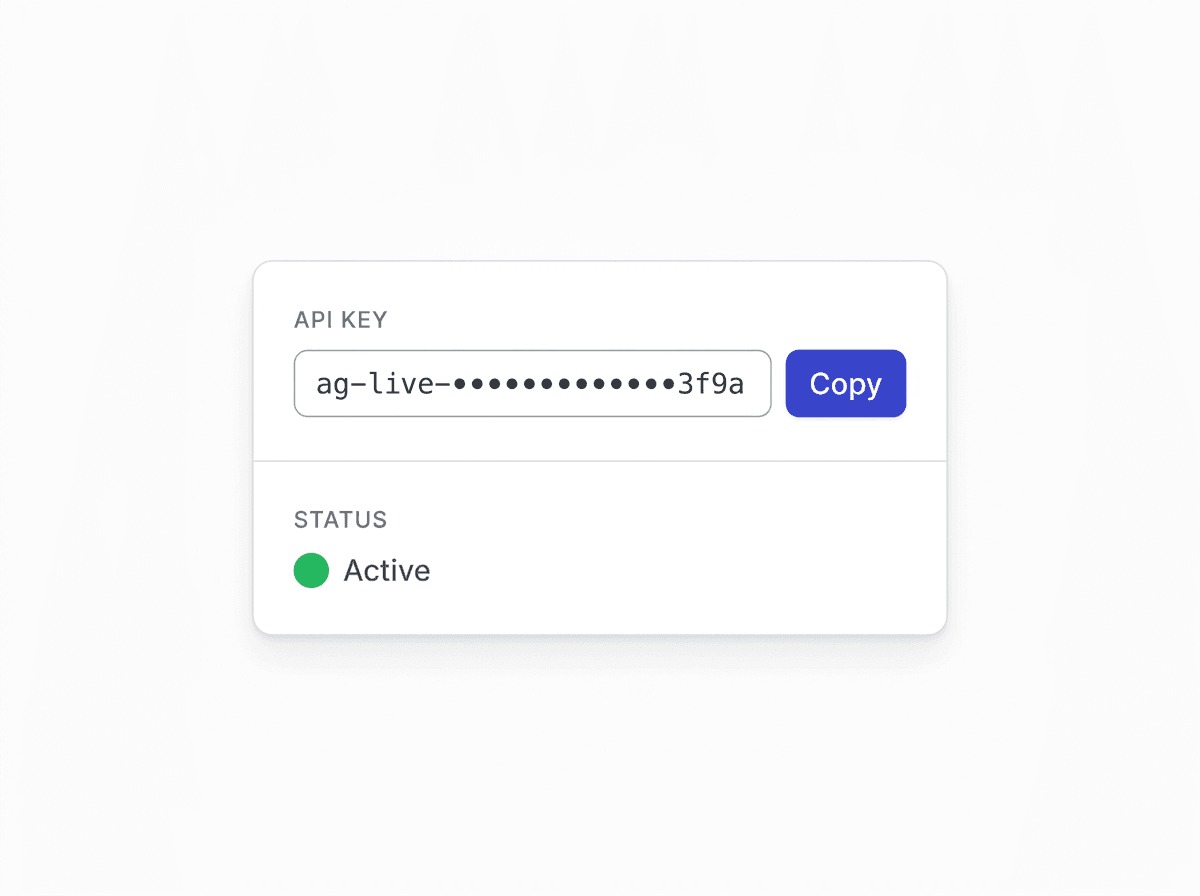Click the blue Copy button
The image size is (1200, 896).
click(x=845, y=383)
